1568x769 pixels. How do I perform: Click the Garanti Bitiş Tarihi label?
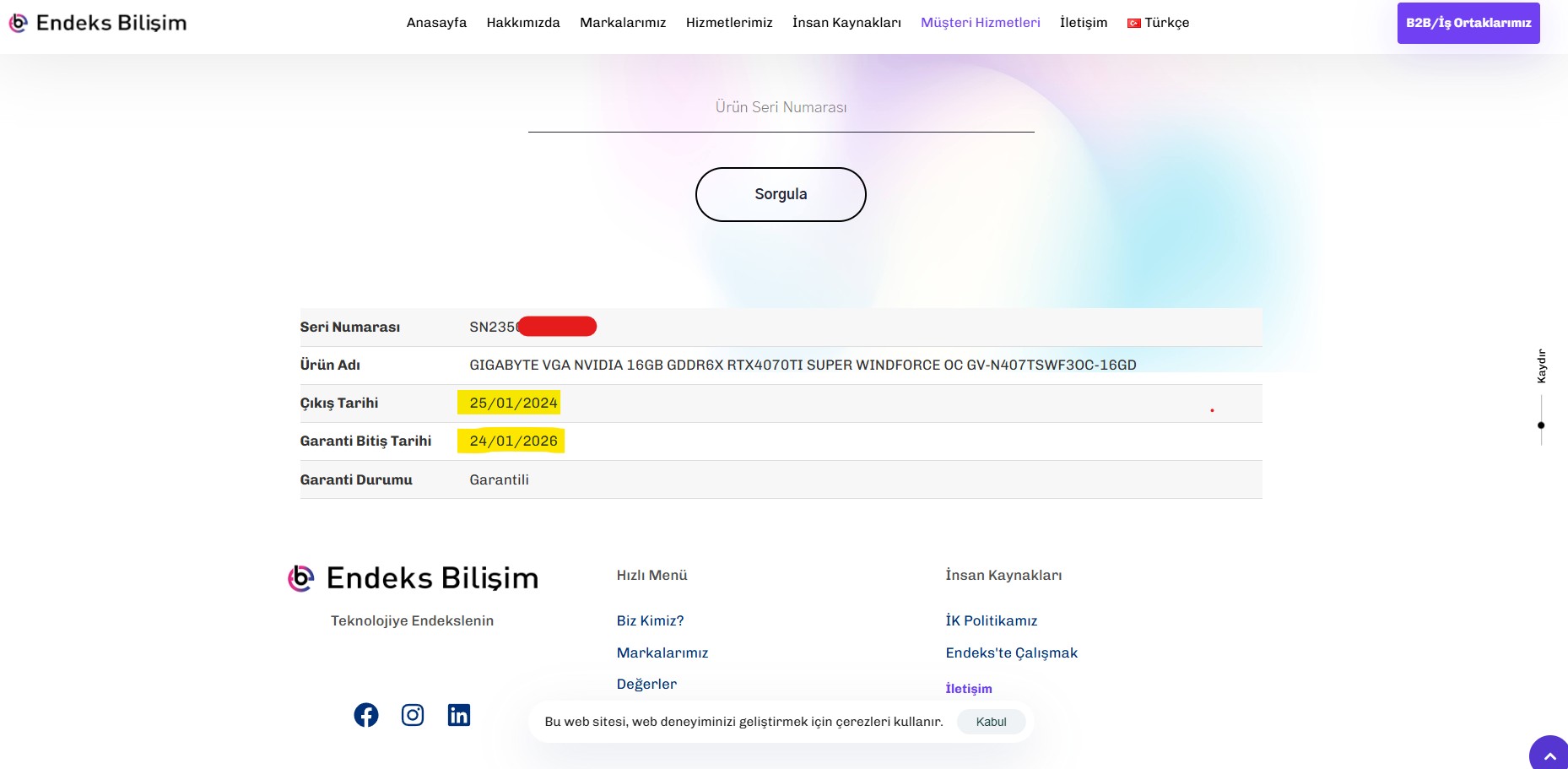click(365, 441)
